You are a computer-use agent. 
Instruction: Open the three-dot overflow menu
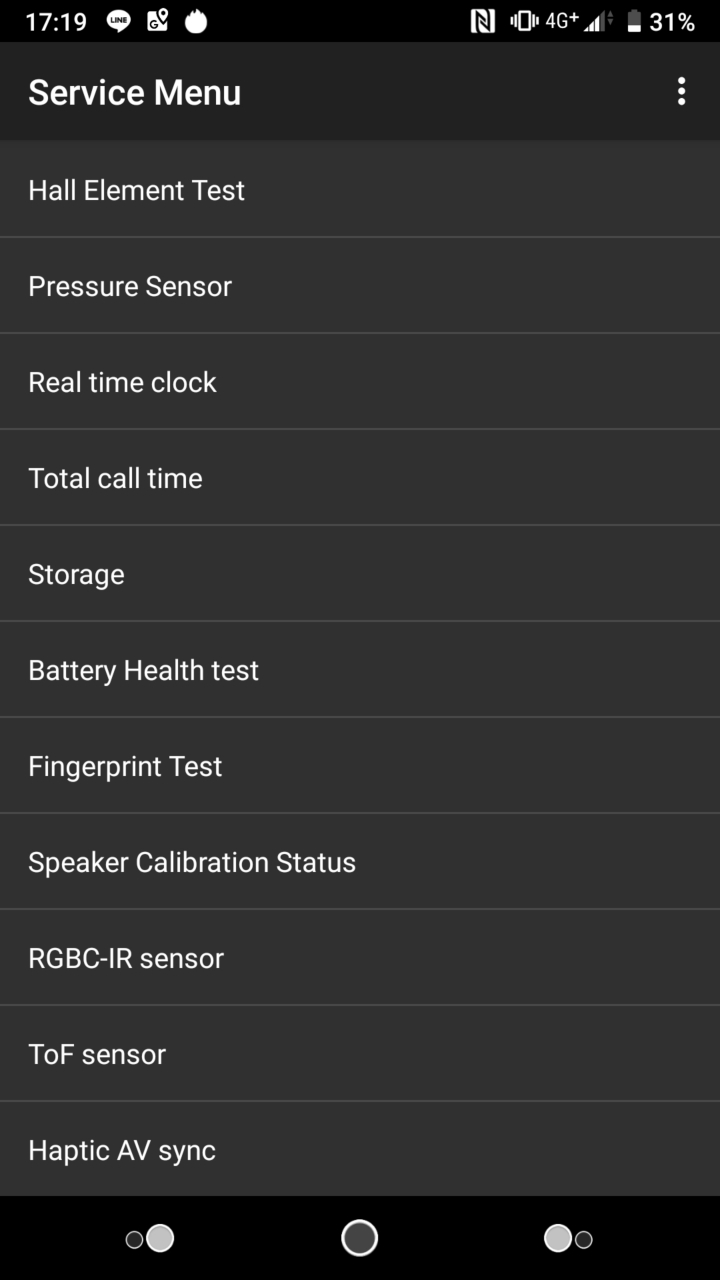pos(681,92)
